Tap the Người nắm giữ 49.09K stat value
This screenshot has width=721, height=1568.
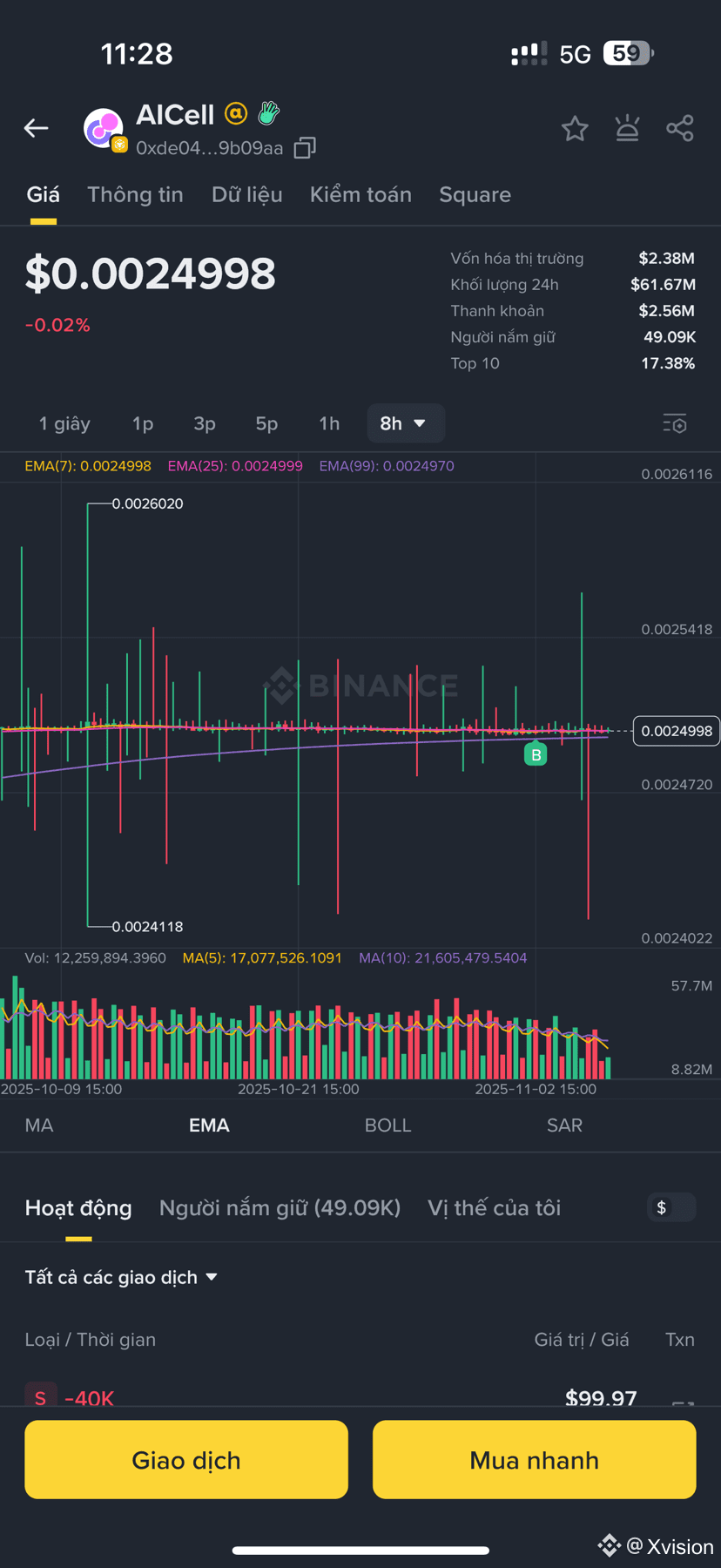[x=670, y=337]
